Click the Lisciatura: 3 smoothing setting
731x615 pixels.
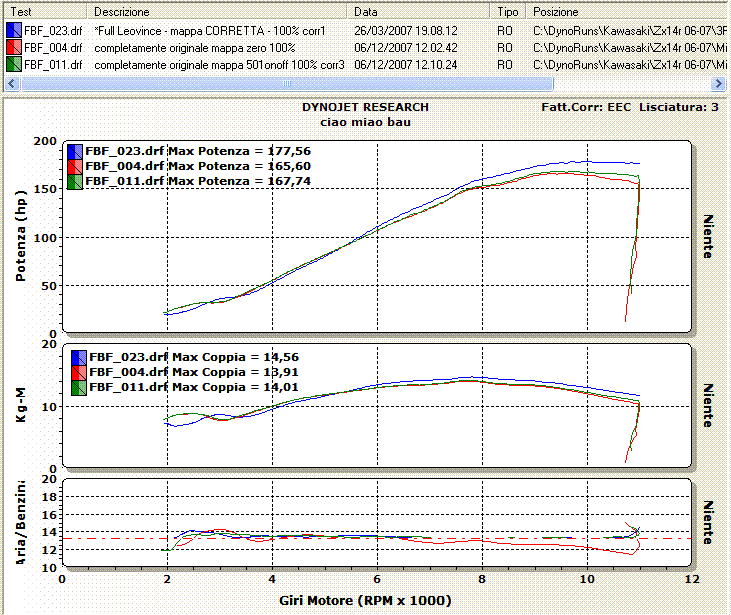point(678,107)
